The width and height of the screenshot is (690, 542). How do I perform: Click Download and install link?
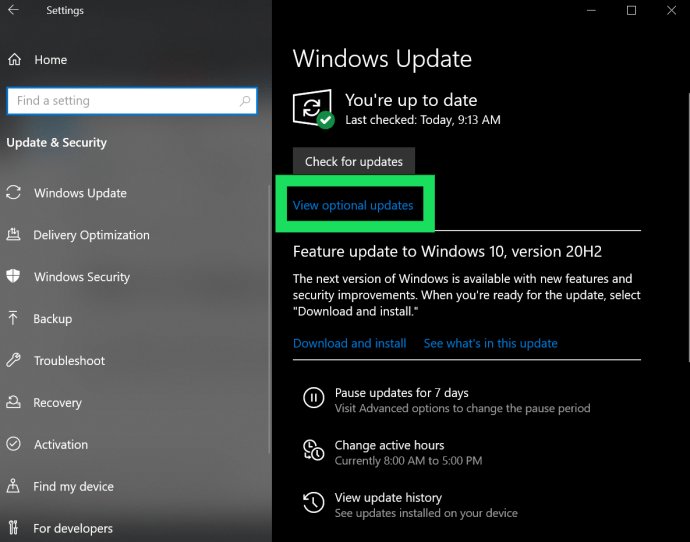349,343
